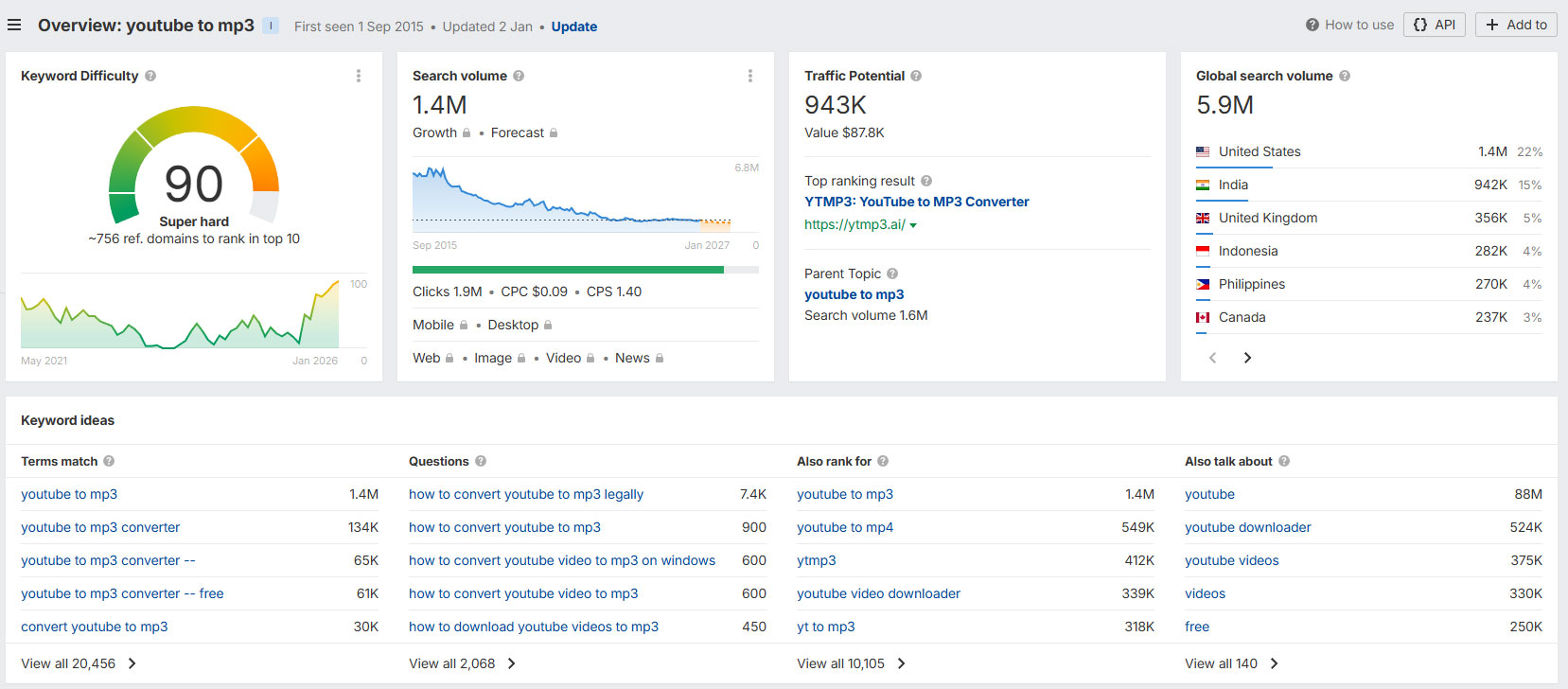The image size is (1568, 689).
Task: Open the hamburger menu icon
Action: coord(14,26)
